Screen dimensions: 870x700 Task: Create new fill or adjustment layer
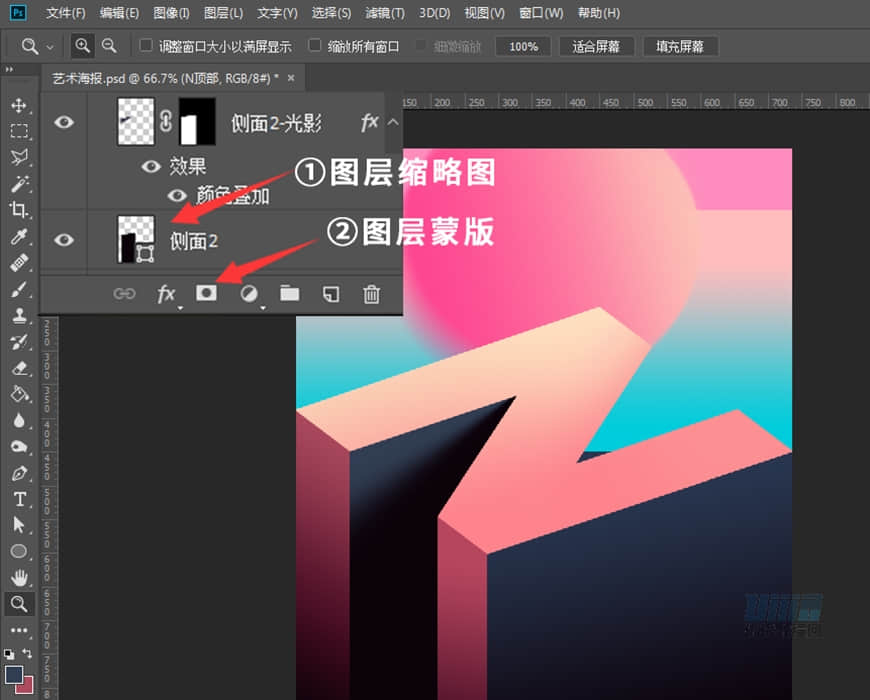point(249,293)
